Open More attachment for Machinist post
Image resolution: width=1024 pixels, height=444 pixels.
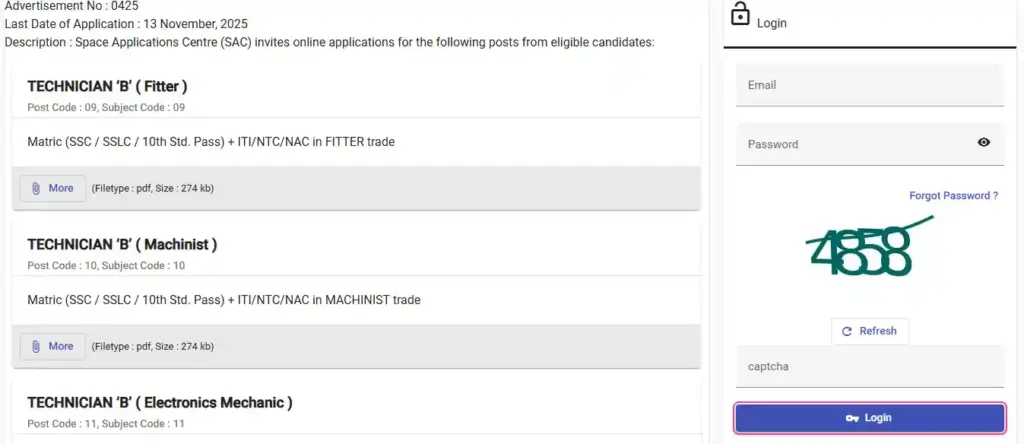[53, 346]
